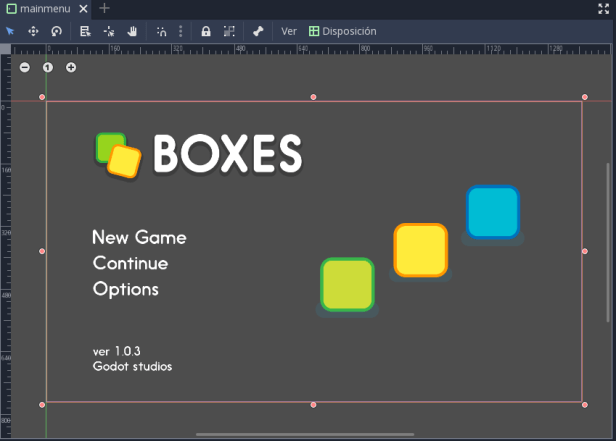The image size is (616, 441).
Task: Click the pivot point tool icon
Action: 109,31
